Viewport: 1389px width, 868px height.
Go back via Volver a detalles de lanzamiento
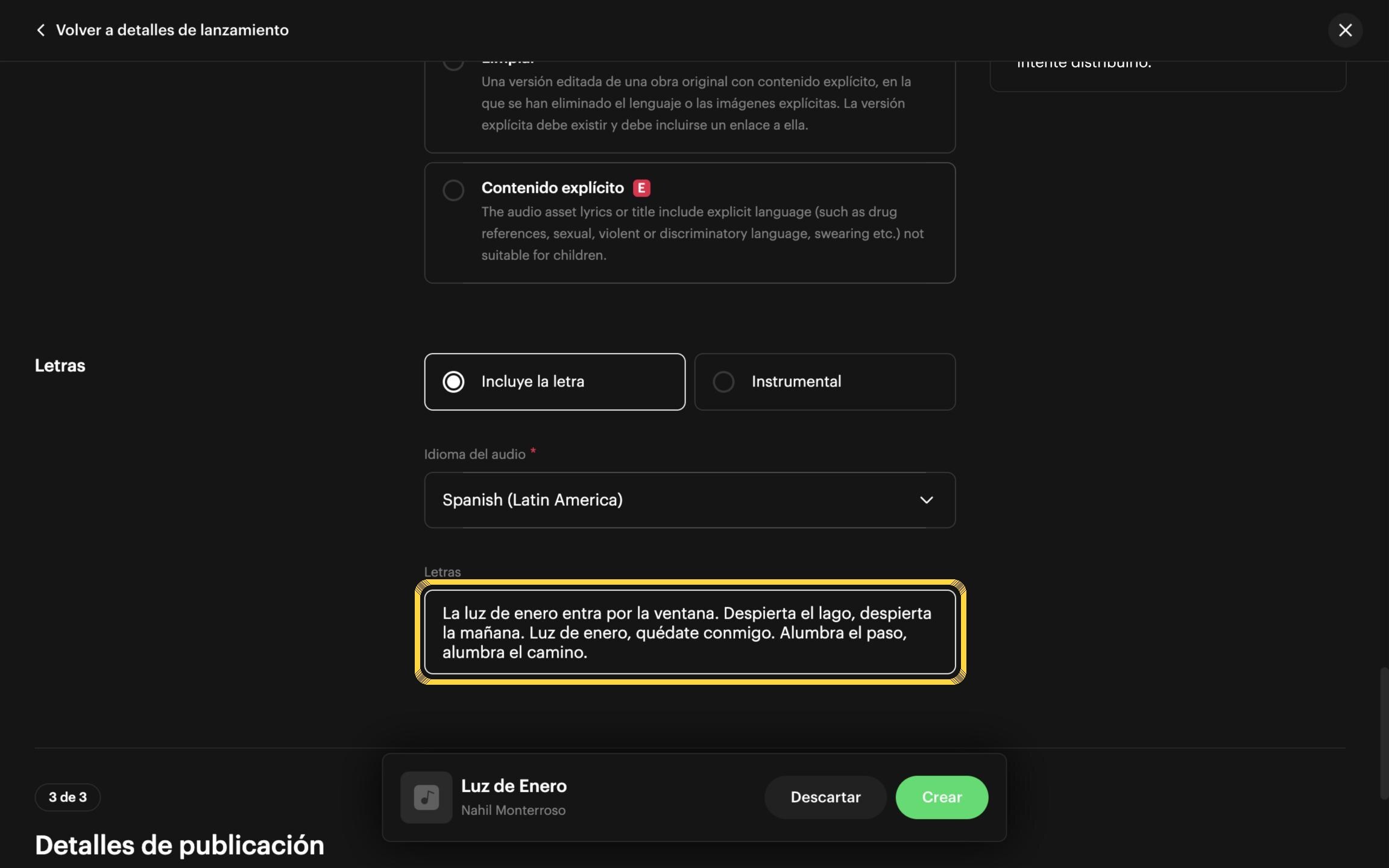172,30
